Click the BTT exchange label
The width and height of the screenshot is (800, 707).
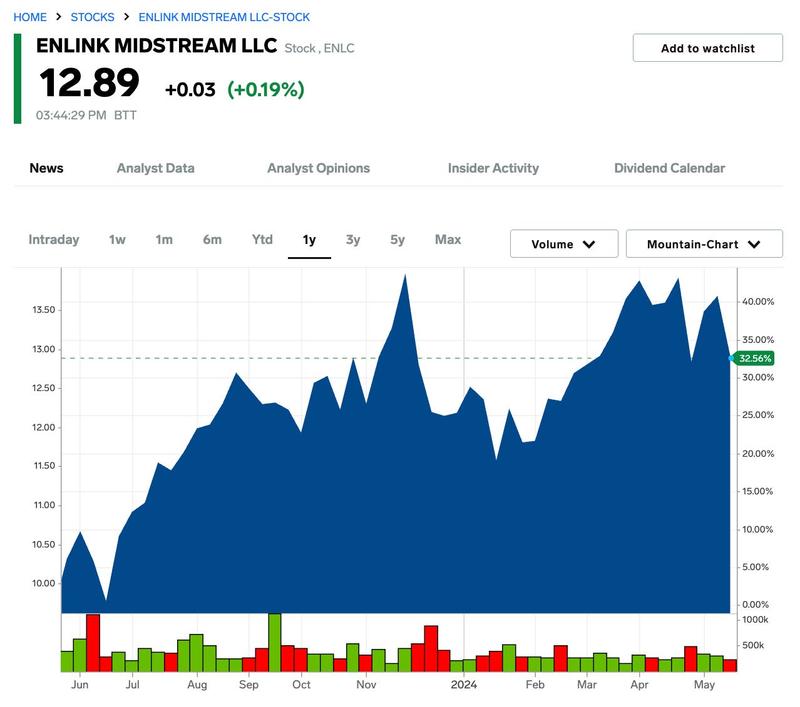pyautogui.click(x=126, y=115)
